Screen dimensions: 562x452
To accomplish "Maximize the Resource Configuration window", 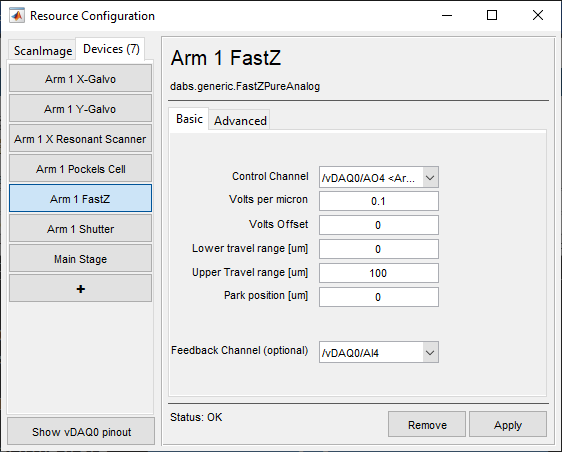I will click(492, 15).
